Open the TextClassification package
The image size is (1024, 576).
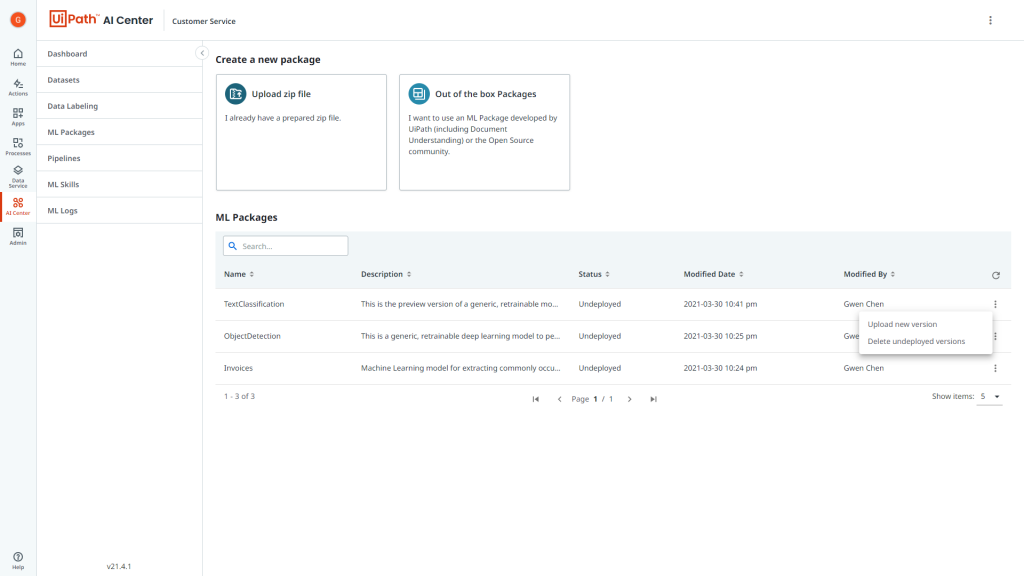tap(254, 304)
